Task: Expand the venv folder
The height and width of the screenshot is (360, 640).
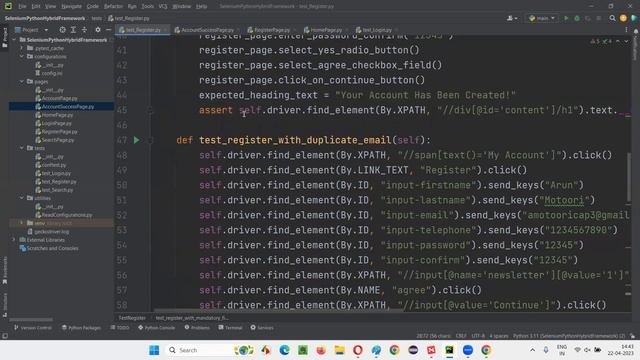Action: pos(22,223)
